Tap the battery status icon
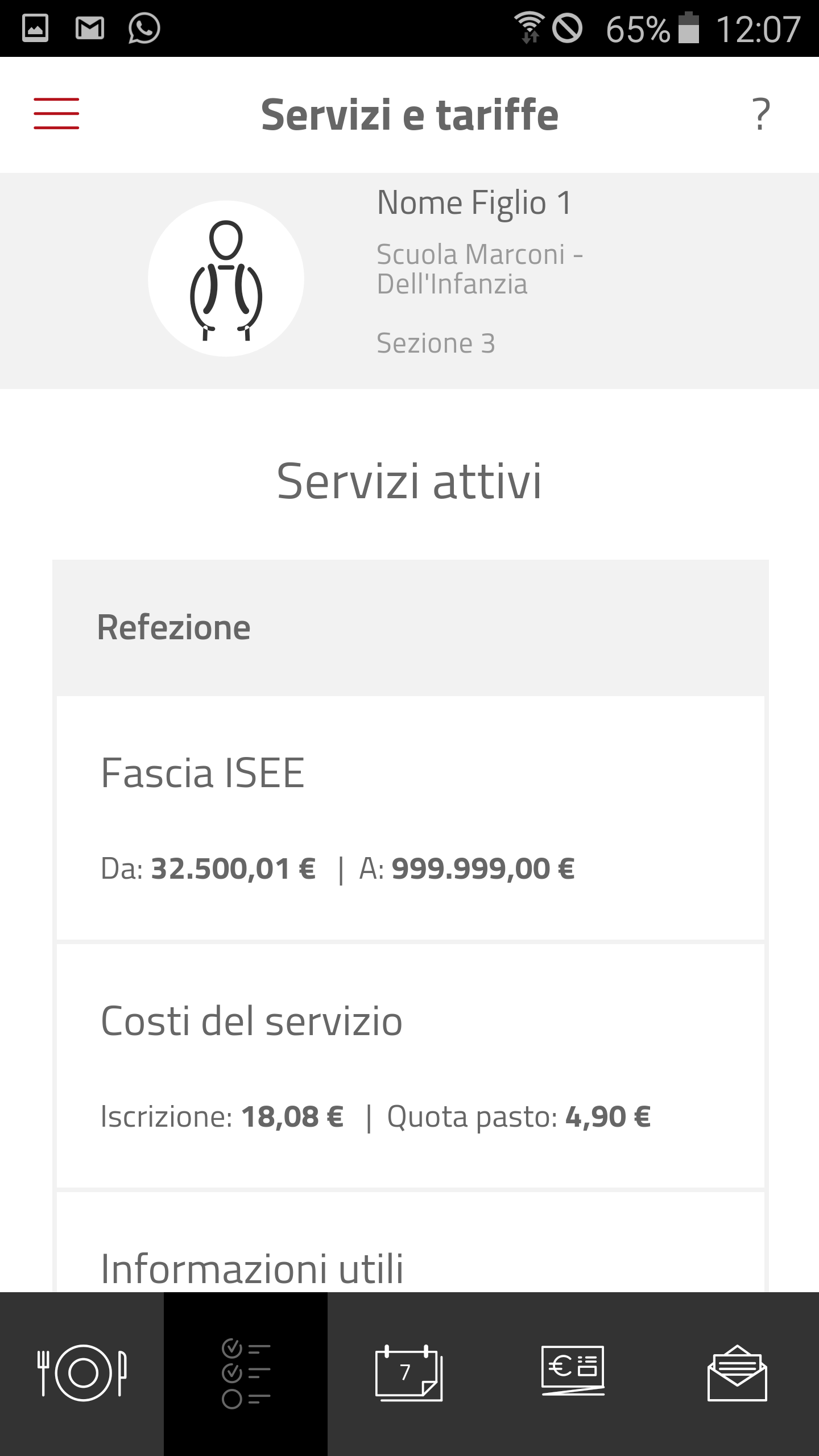 (x=689, y=28)
